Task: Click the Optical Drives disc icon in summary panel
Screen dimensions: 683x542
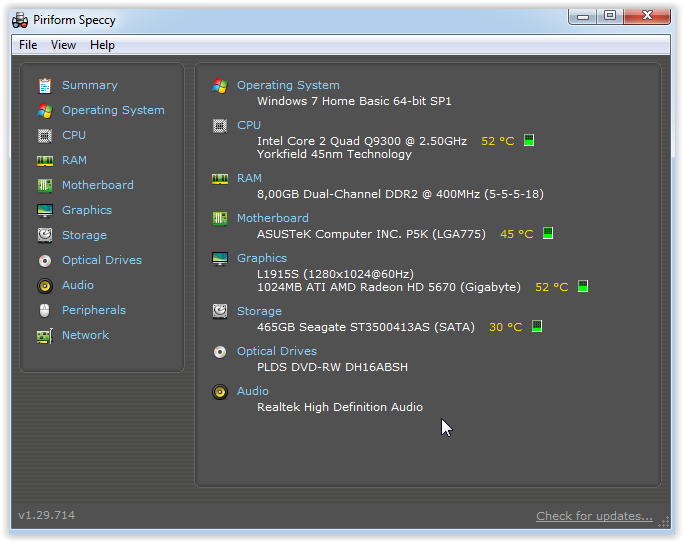Action: (x=220, y=352)
